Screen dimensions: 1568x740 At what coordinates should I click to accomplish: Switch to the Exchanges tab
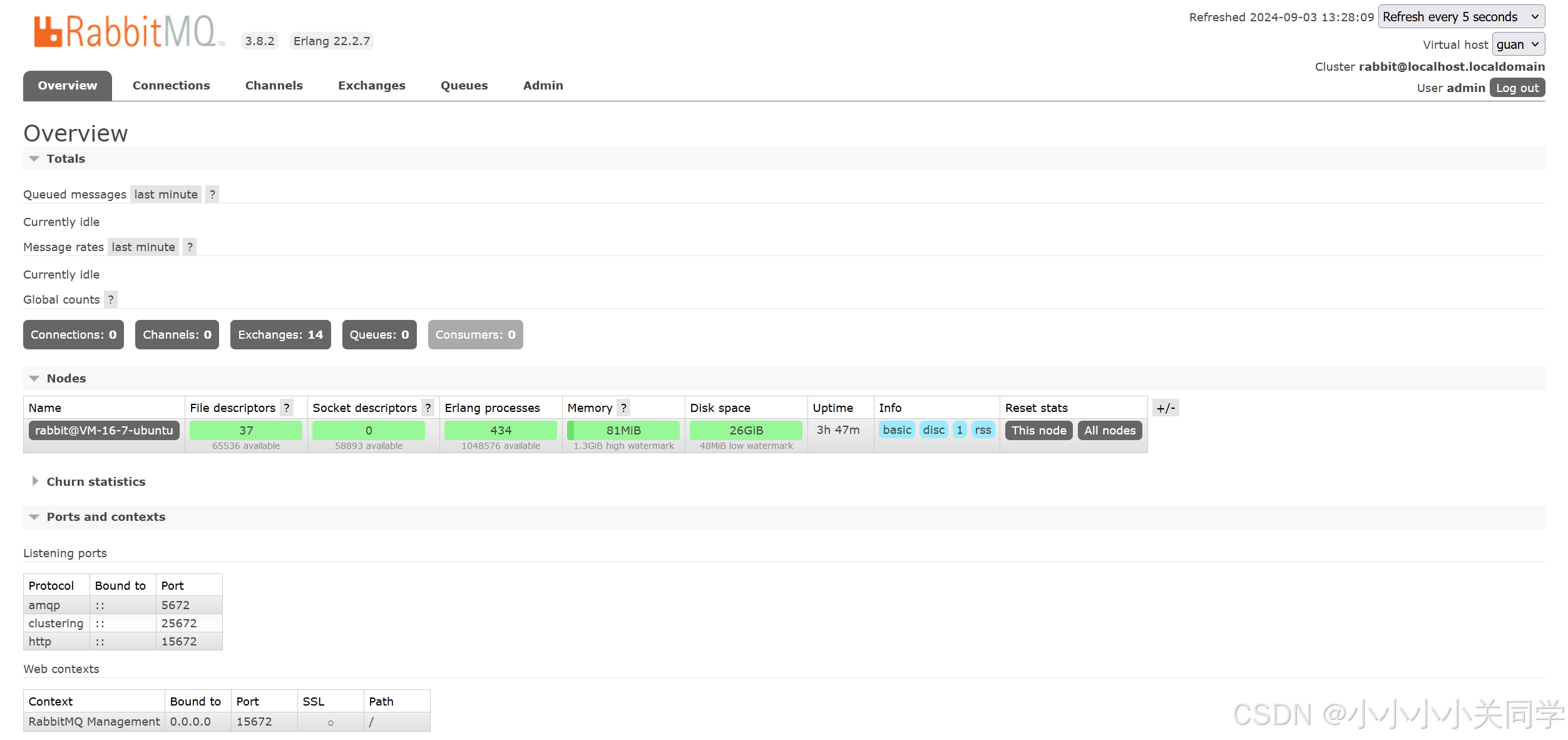coord(372,86)
